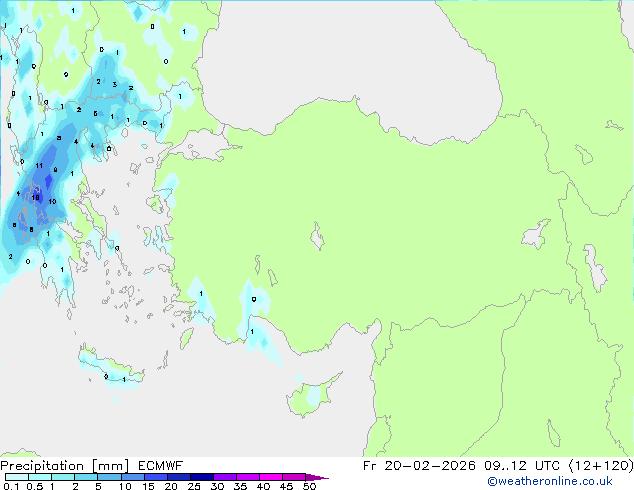This screenshot has width=634, height=490.
Task: Click the purple above-50 legend arrow tip
Action: coord(317,477)
